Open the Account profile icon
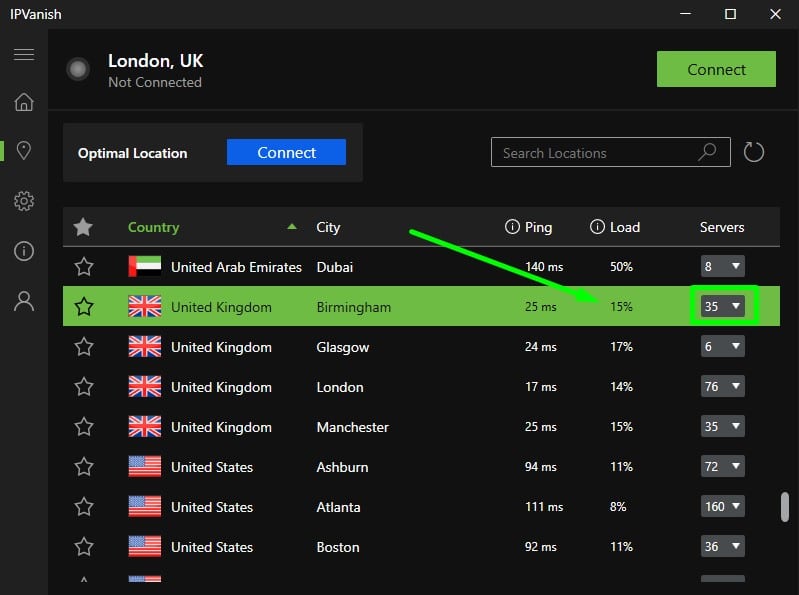Image resolution: width=799 pixels, height=595 pixels. [x=24, y=301]
